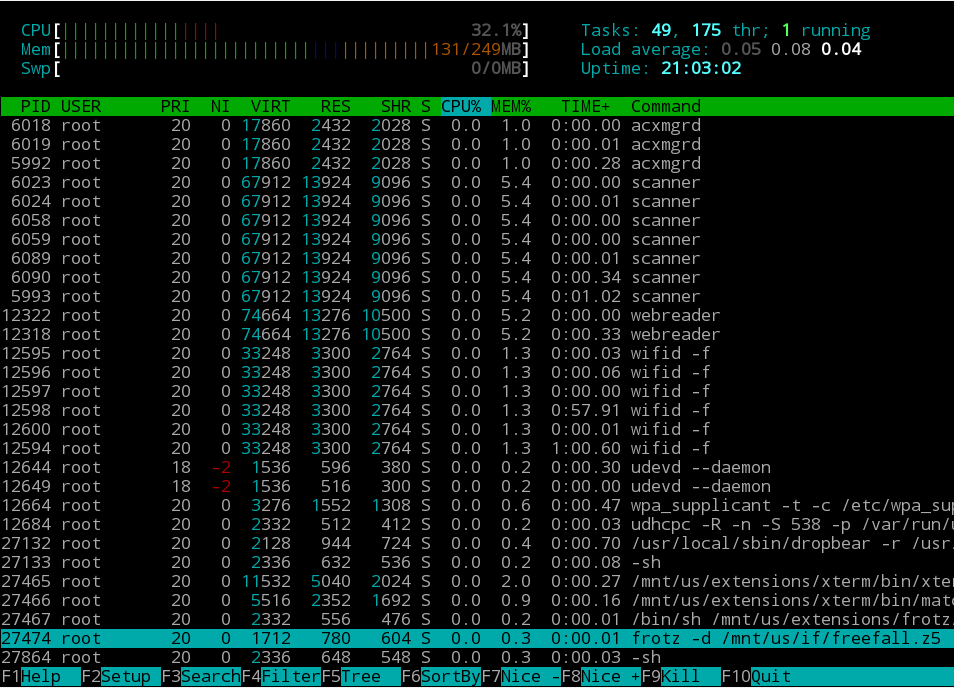Sort by the SHR column header
954x688 pixels.
click(396, 106)
